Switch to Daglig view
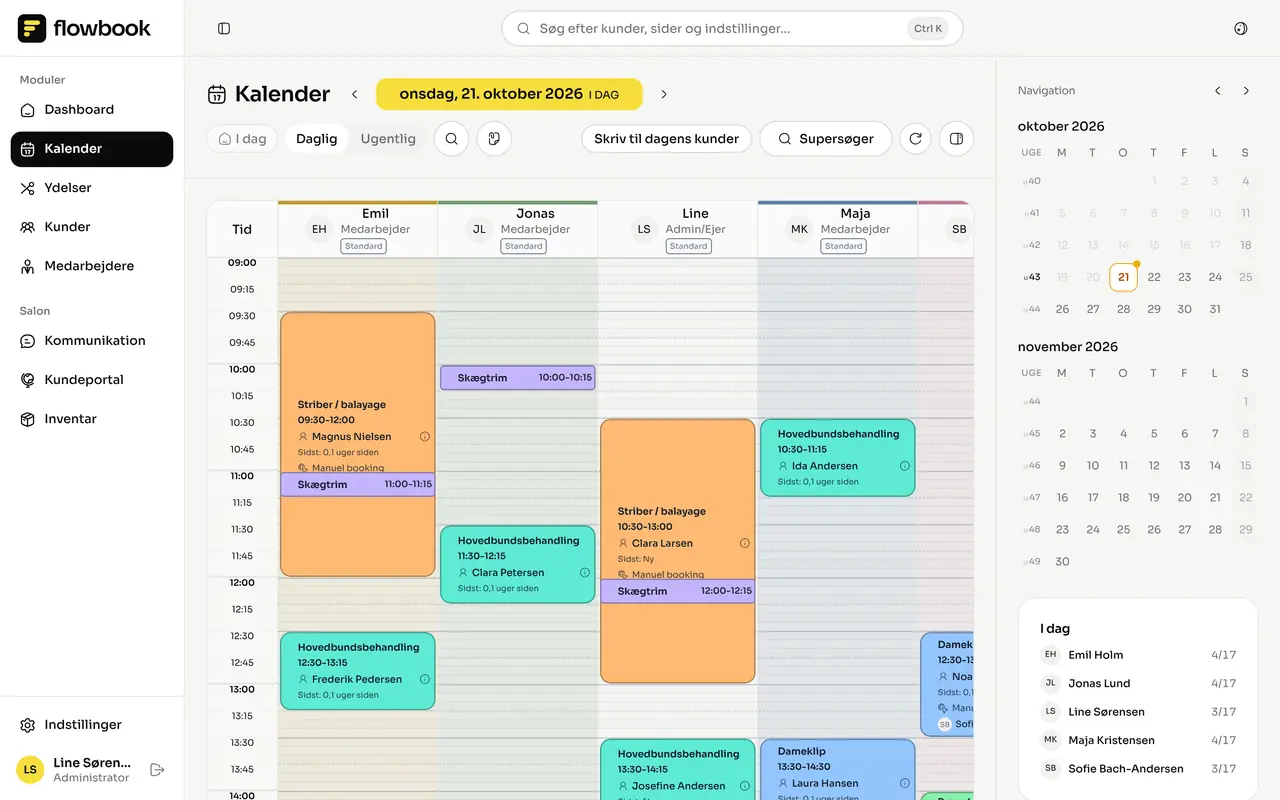Viewport: 1280px width, 800px height. [316, 139]
